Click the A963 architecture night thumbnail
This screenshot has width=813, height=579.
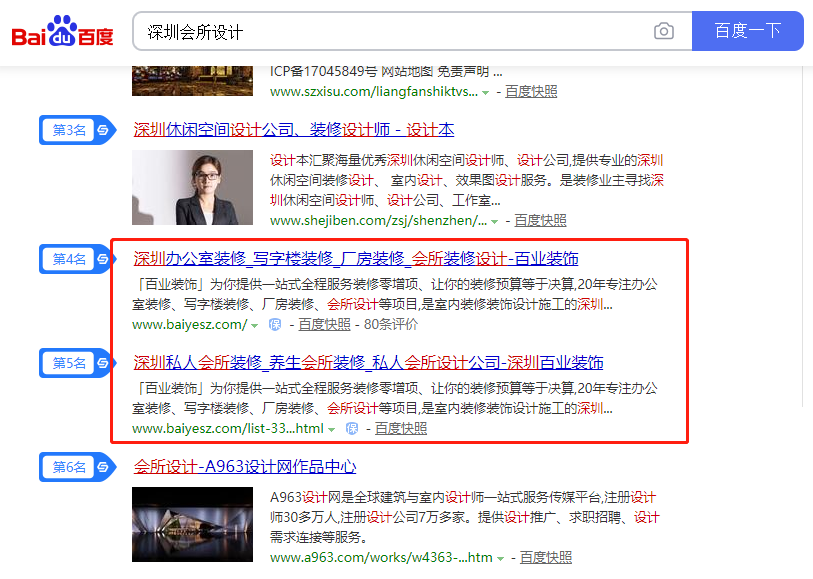pyautogui.click(x=192, y=524)
